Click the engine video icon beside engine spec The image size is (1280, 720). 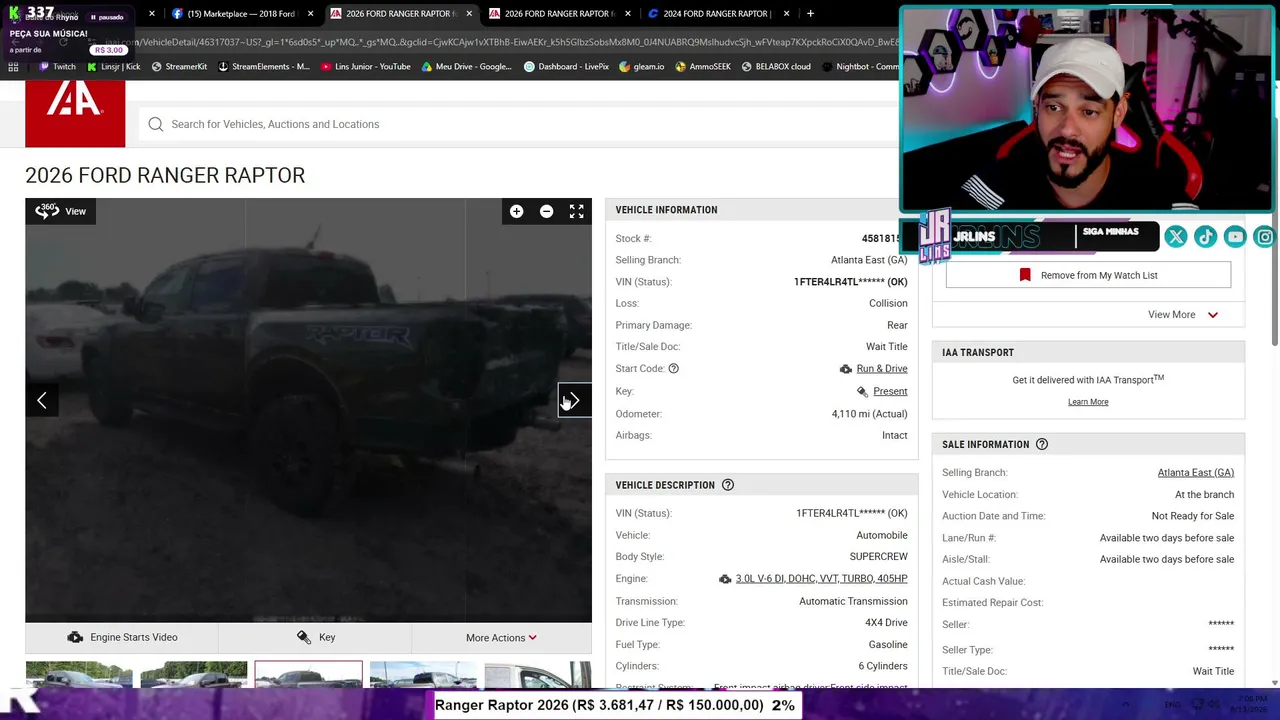tap(725, 579)
